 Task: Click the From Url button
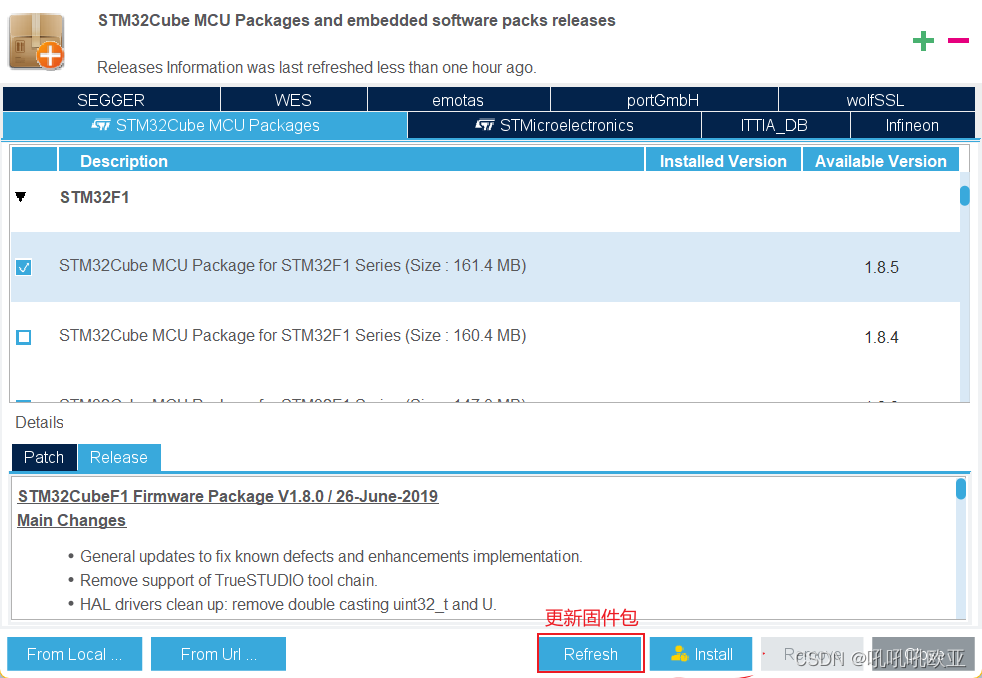(x=218, y=654)
